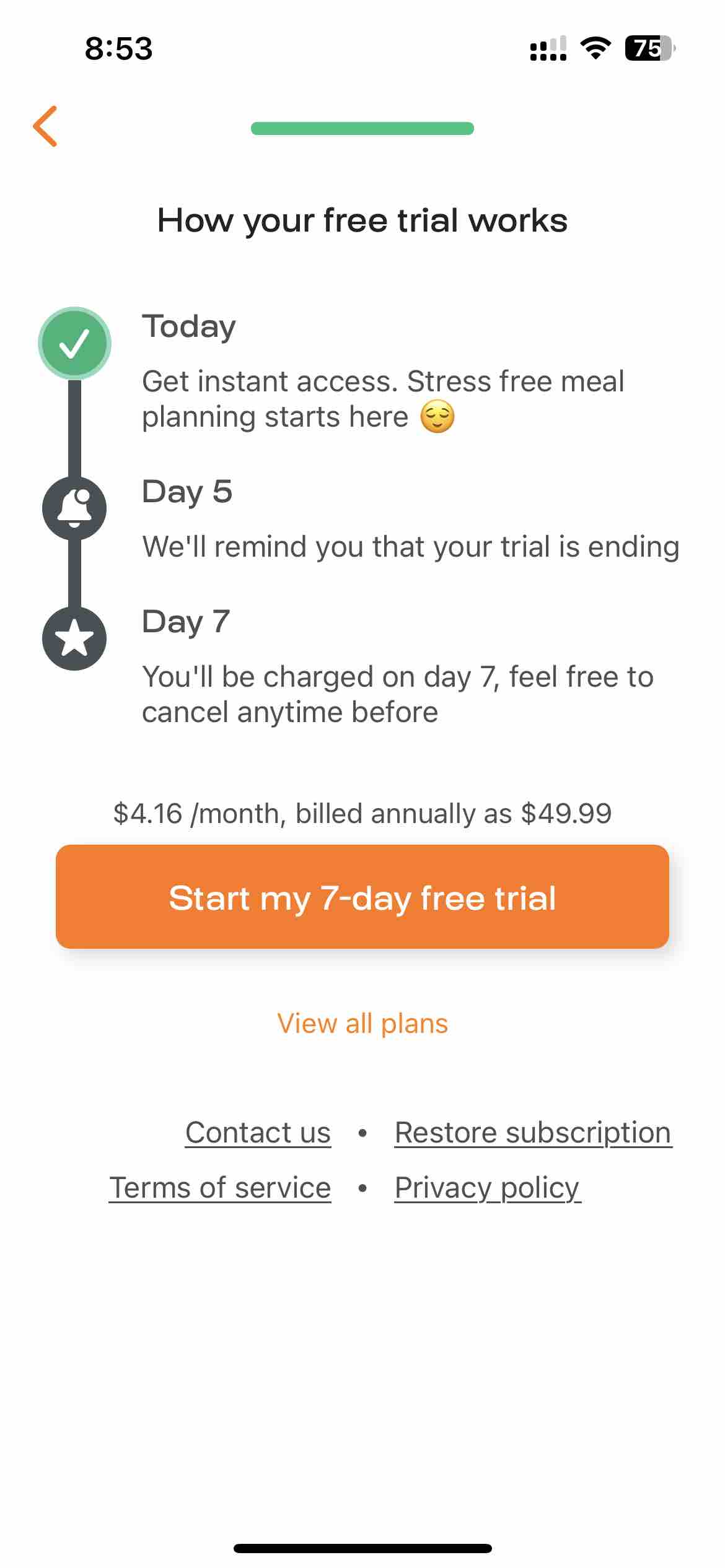Tap the cellular signal bars
This screenshot has height=1568, width=725.
click(x=548, y=48)
